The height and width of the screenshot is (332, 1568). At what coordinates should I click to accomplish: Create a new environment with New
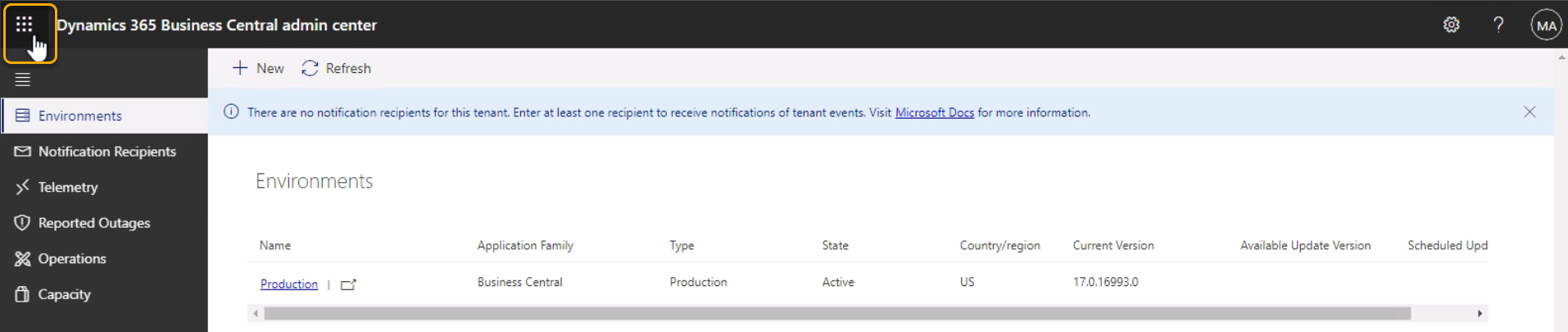point(258,68)
